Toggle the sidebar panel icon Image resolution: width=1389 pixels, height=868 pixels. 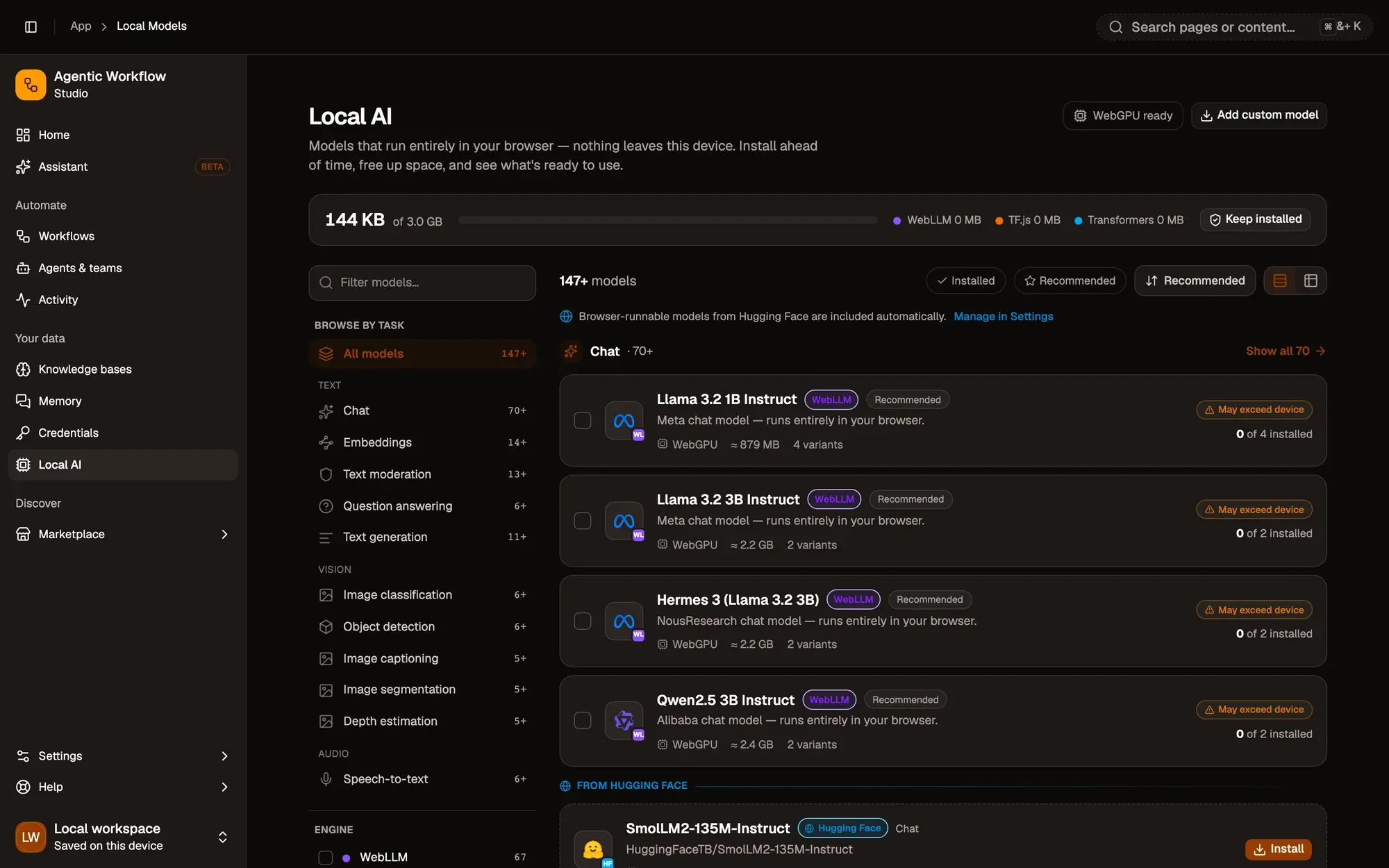click(31, 26)
